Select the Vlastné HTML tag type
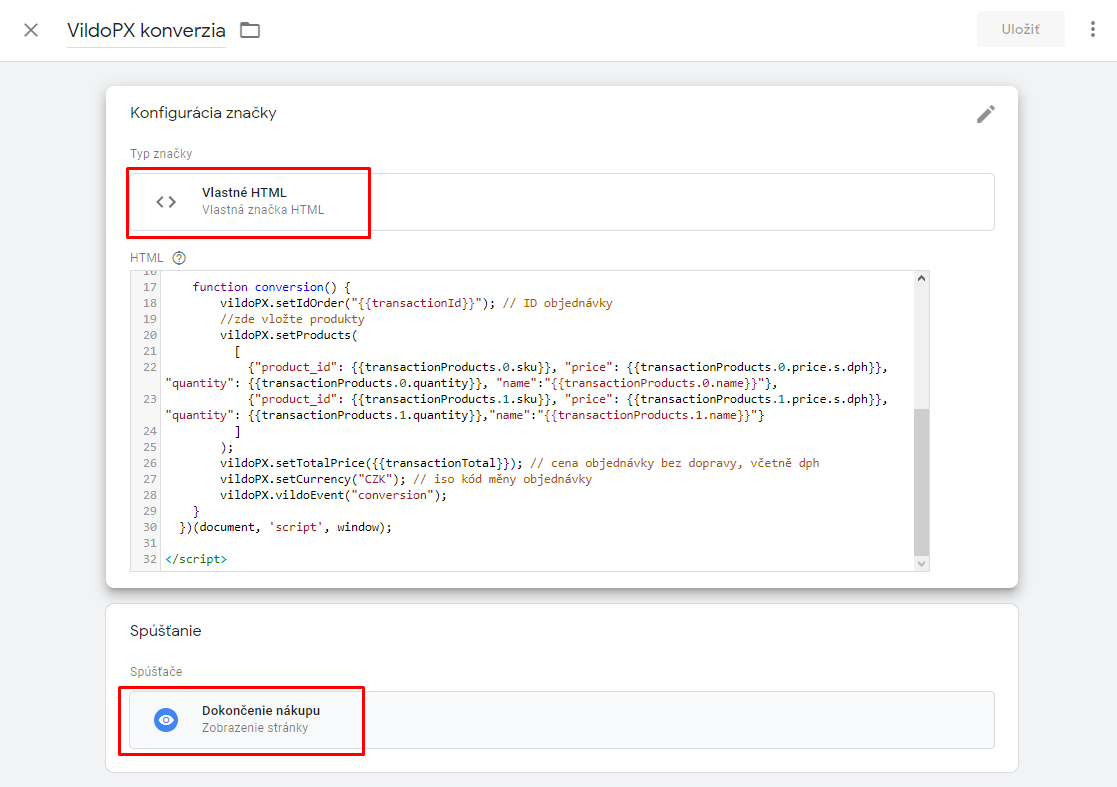Viewport: 1117px width, 787px height. coord(561,202)
